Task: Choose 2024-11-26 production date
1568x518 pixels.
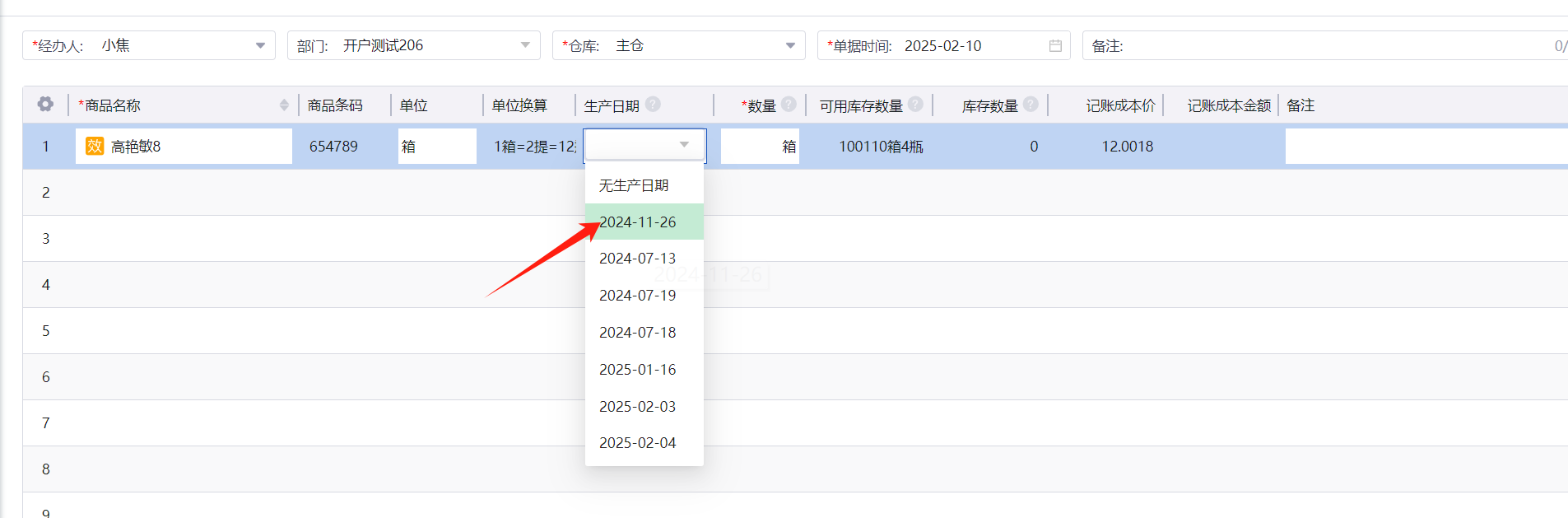Action: point(638,222)
